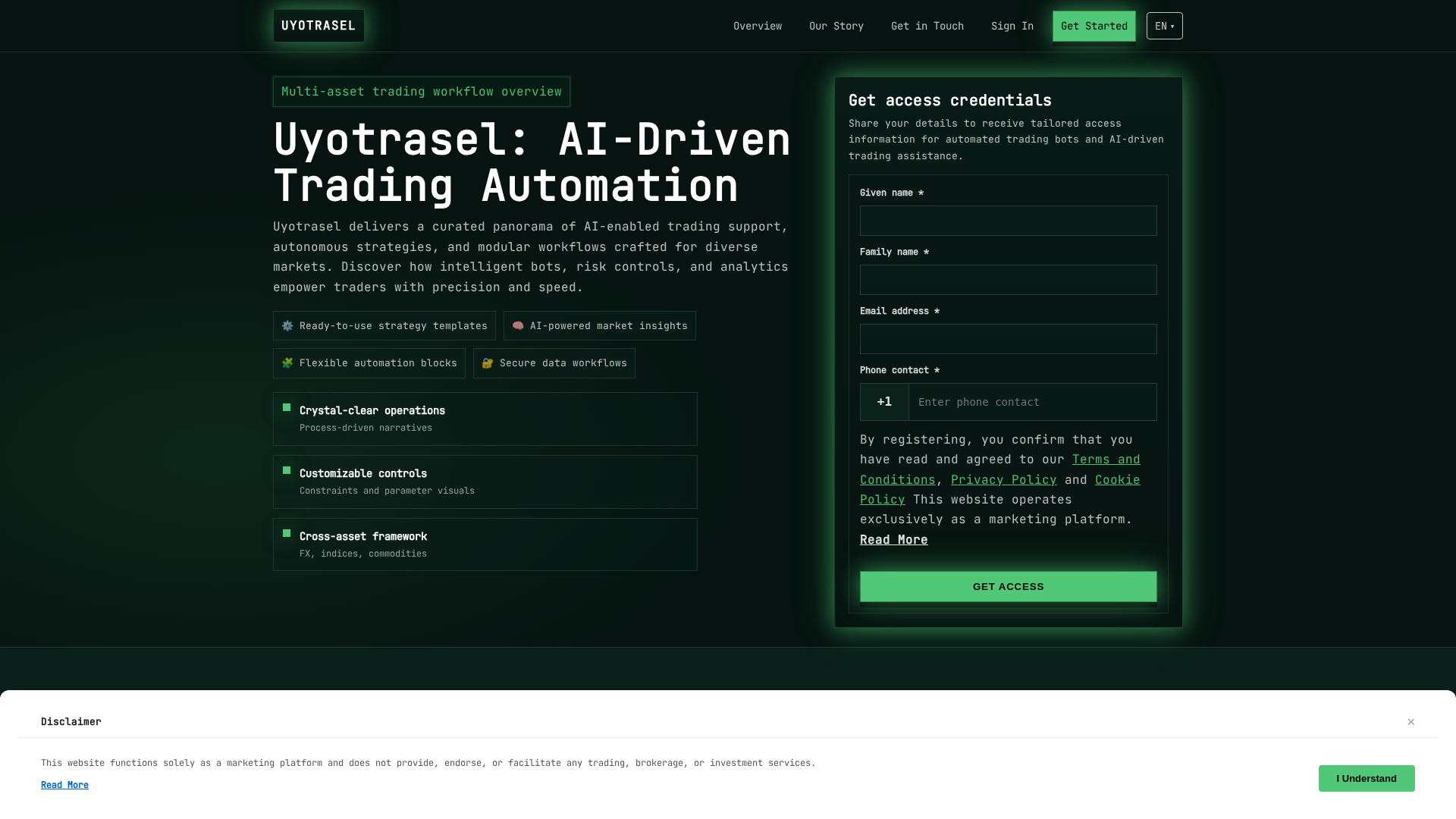Focus the Family name input field

coord(1008,280)
